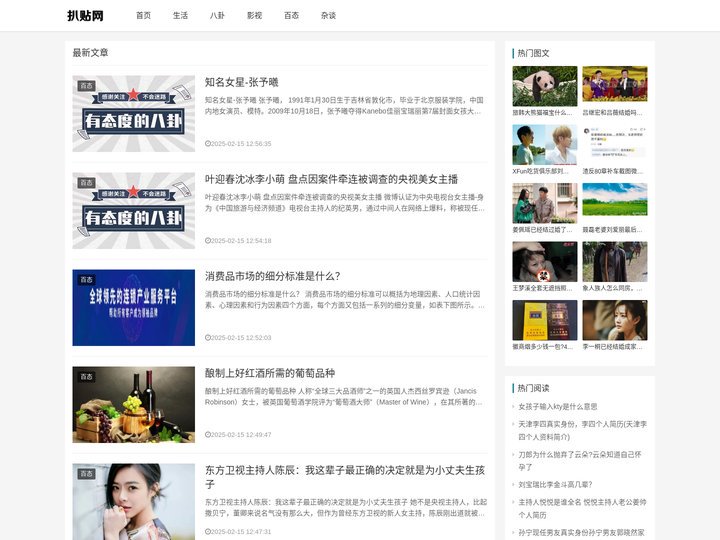The height and width of the screenshot is (540, 720).
Task: Click 百态 tag on 陈辰 thumbnail
Action: click(x=86, y=473)
